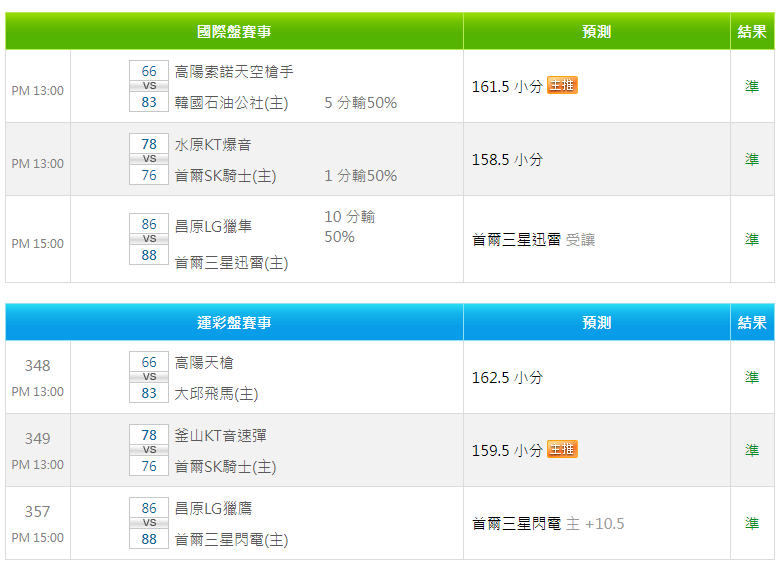Click 準 result in the 161.5 小分 row
Image resolution: width=783 pixels, height=570 pixels.
point(752,86)
